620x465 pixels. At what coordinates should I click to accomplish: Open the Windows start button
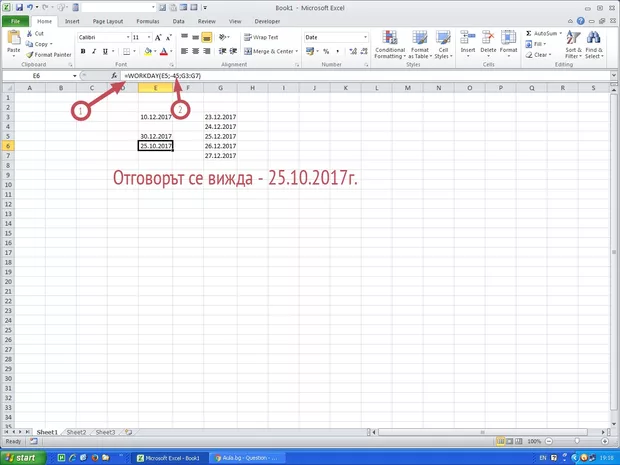pos(22,458)
